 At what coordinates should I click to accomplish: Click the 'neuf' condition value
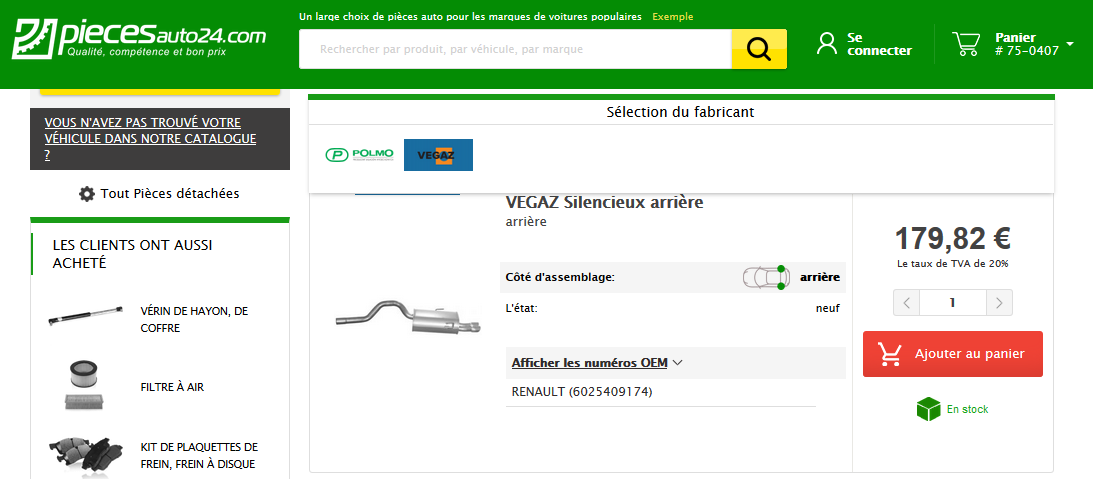(x=827, y=308)
